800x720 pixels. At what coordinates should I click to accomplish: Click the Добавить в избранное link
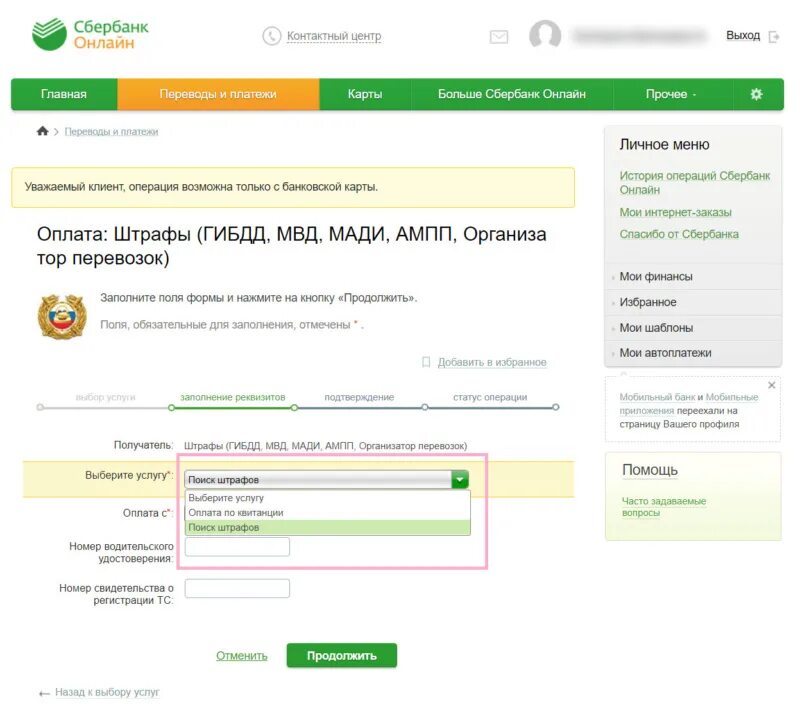(492, 362)
